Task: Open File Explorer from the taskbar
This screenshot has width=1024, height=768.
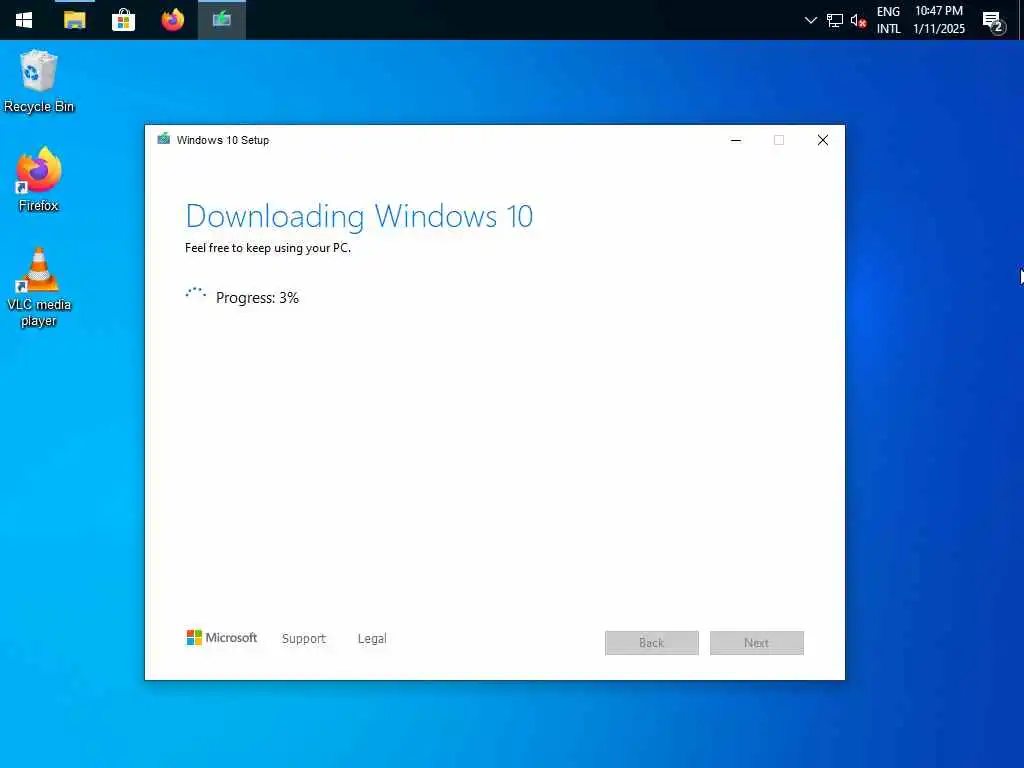Action: pyautogui.click(x=74, y=20)
